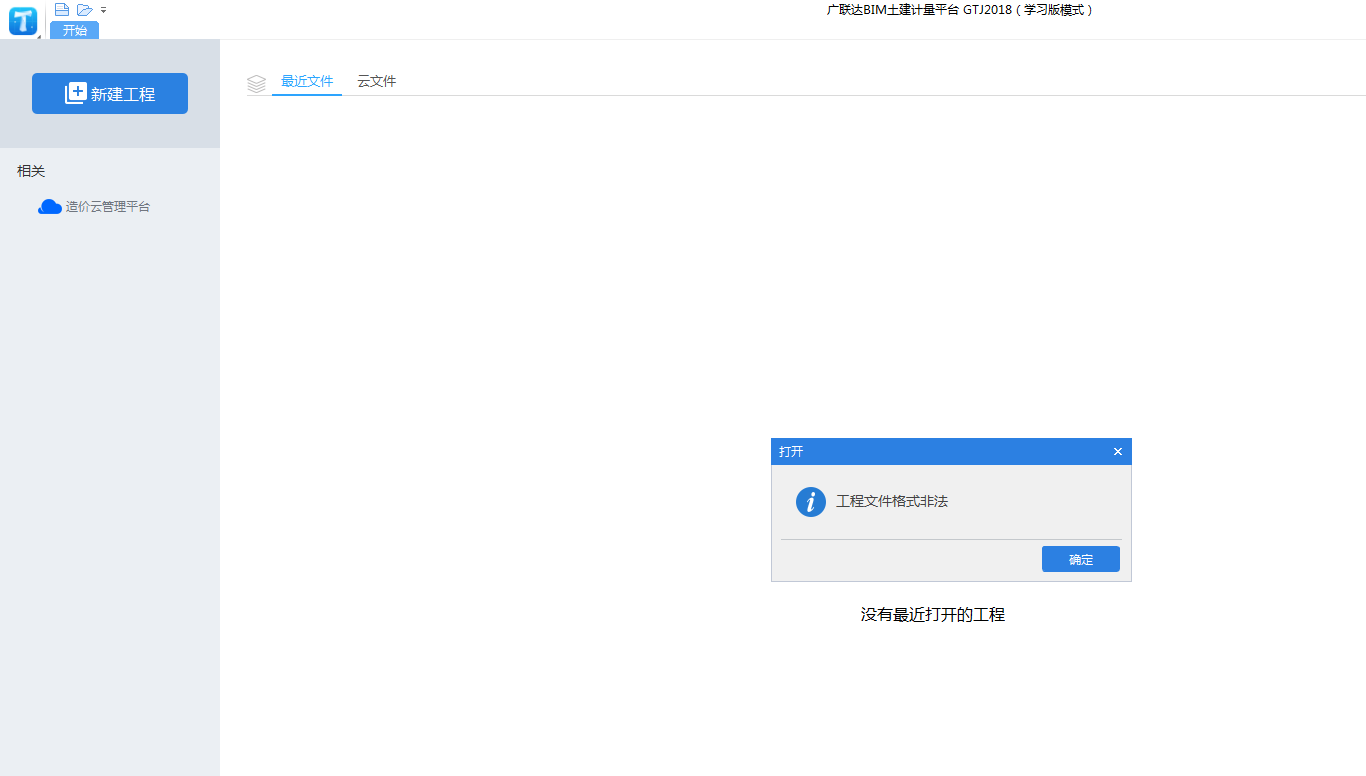The width and height of the screenshot is (1366, 776).
Task: Click the new document icon in quick access
Action: click(62, 9)
